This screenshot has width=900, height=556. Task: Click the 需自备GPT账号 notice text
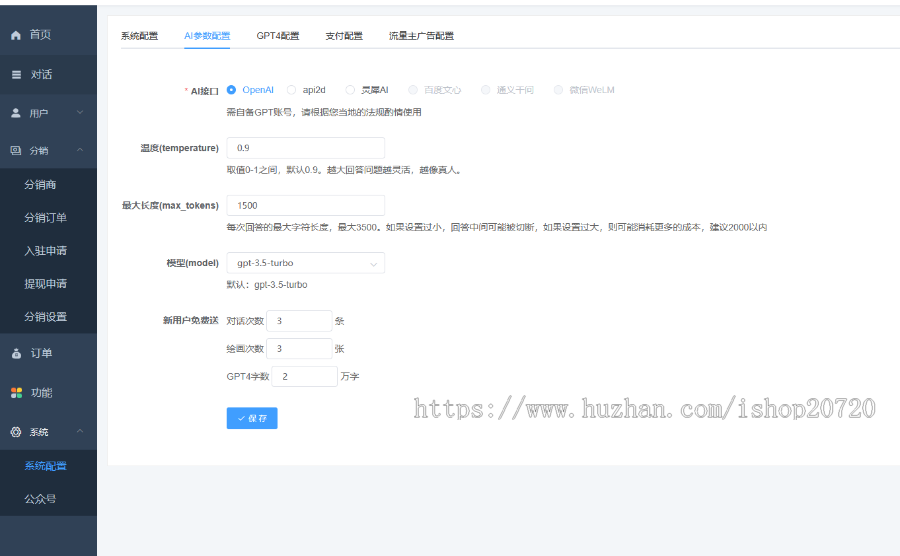[324, 112]
